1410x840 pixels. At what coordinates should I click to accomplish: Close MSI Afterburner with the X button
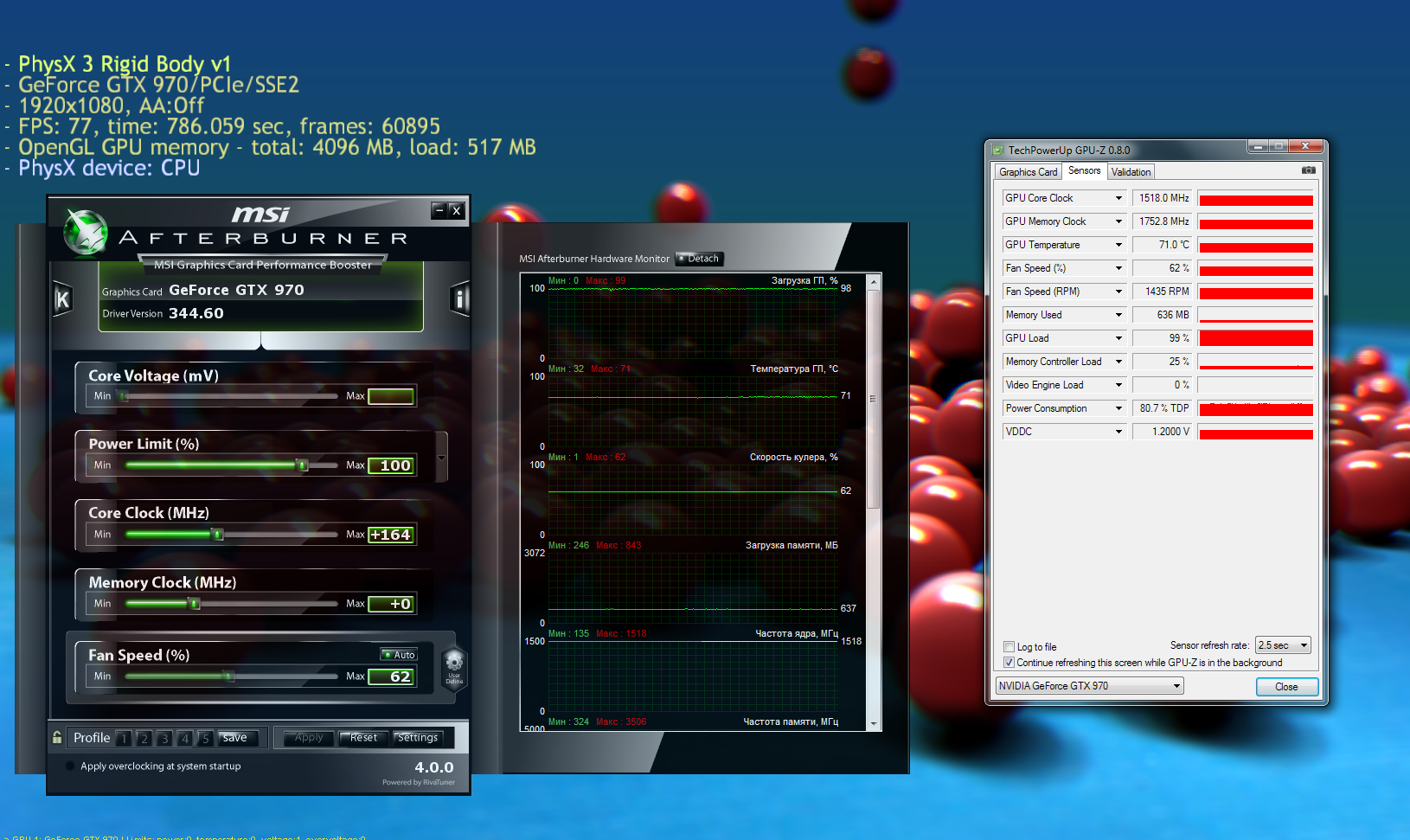click(x=457, y=210)
